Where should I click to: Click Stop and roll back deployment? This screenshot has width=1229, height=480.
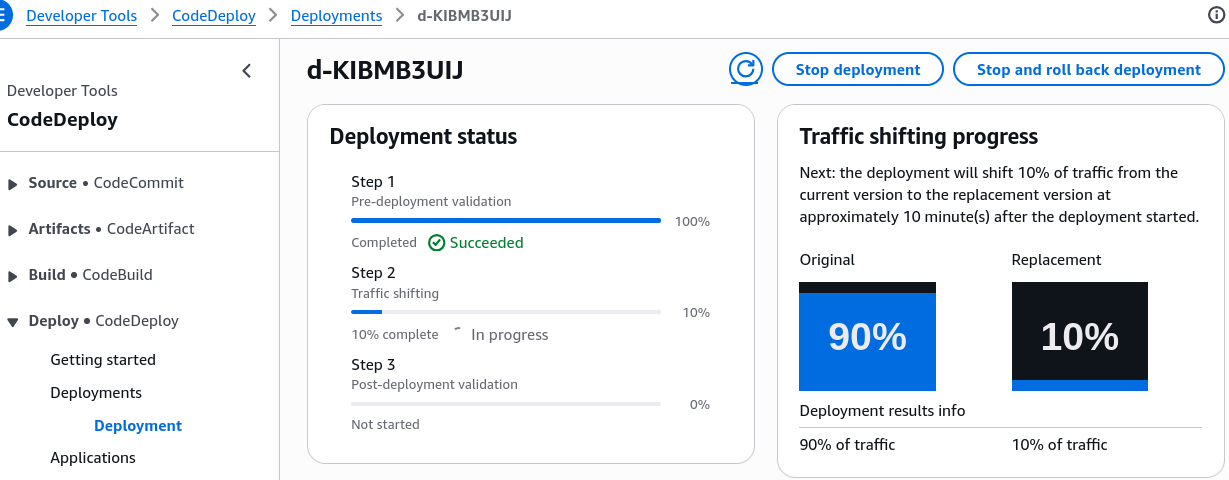pos(1088,69)
